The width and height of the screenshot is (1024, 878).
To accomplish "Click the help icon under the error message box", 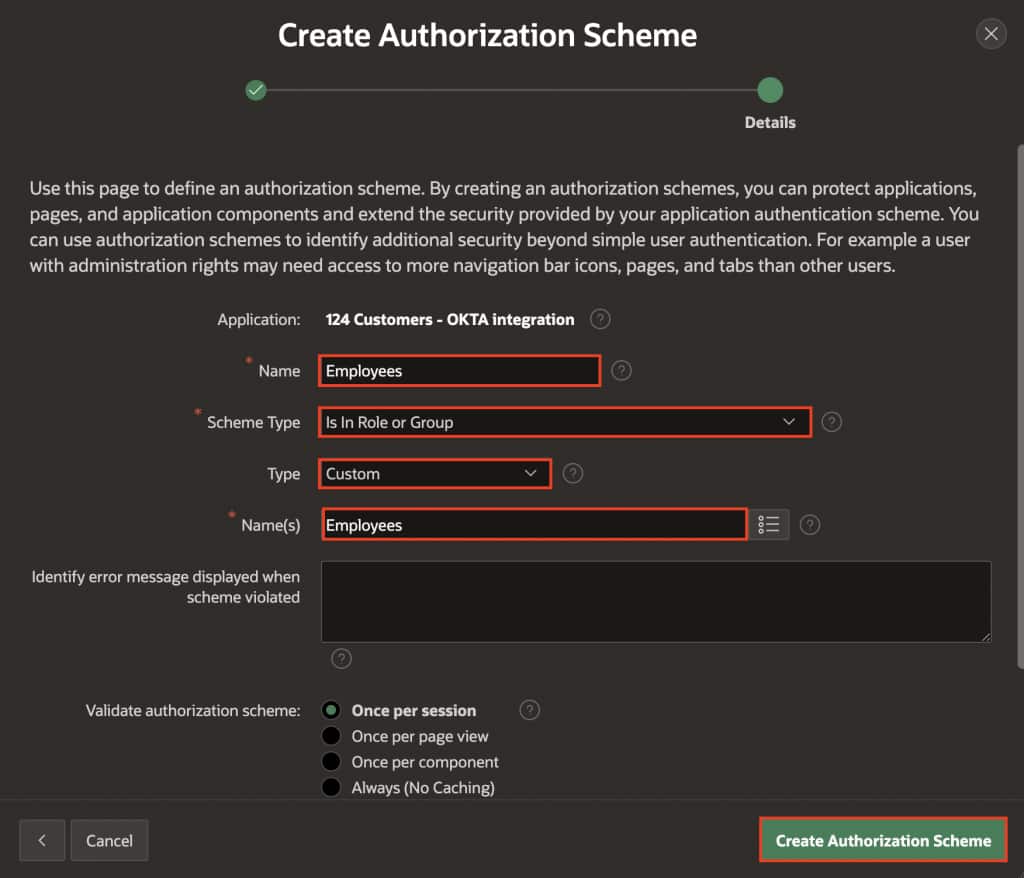I will click(x=341, y=658).
